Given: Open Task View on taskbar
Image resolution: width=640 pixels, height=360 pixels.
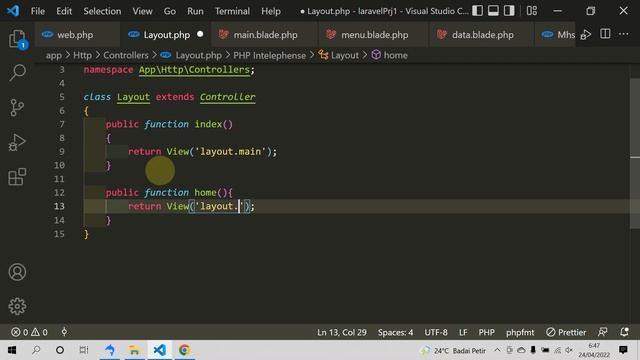Looking at the screenshot, I should point(84,350).
